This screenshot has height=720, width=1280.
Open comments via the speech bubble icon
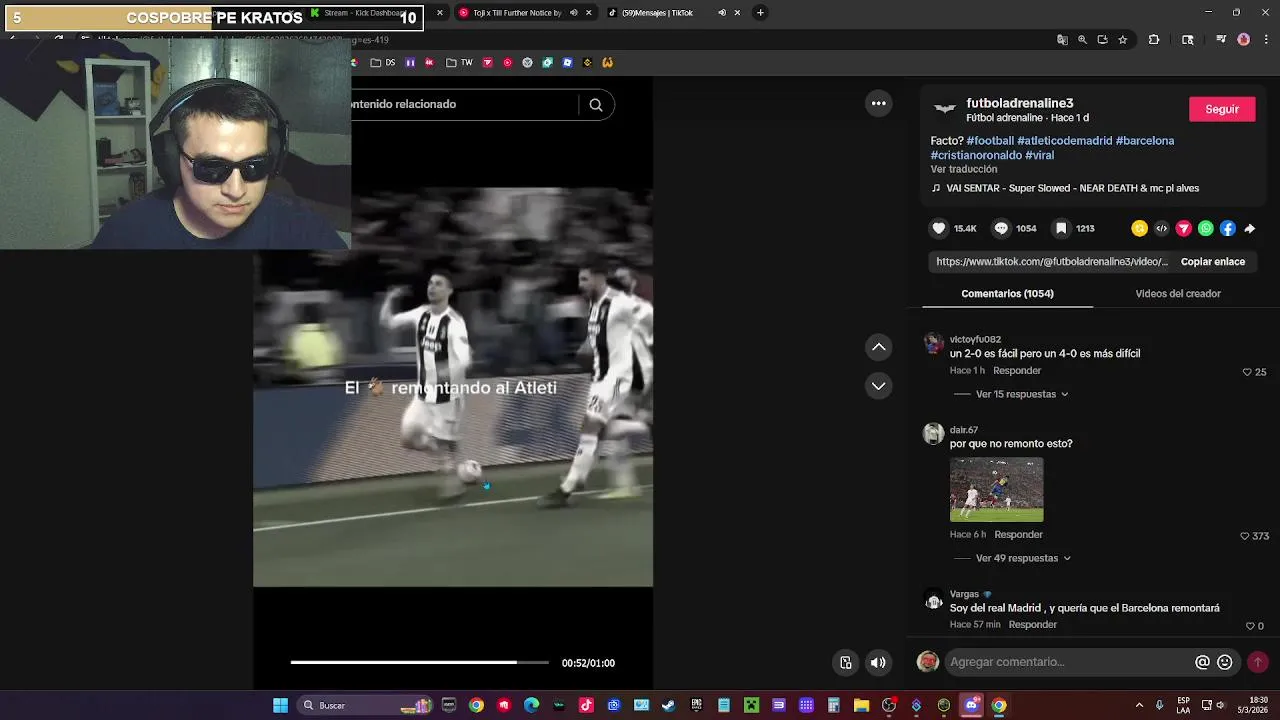coord(1001,229)
